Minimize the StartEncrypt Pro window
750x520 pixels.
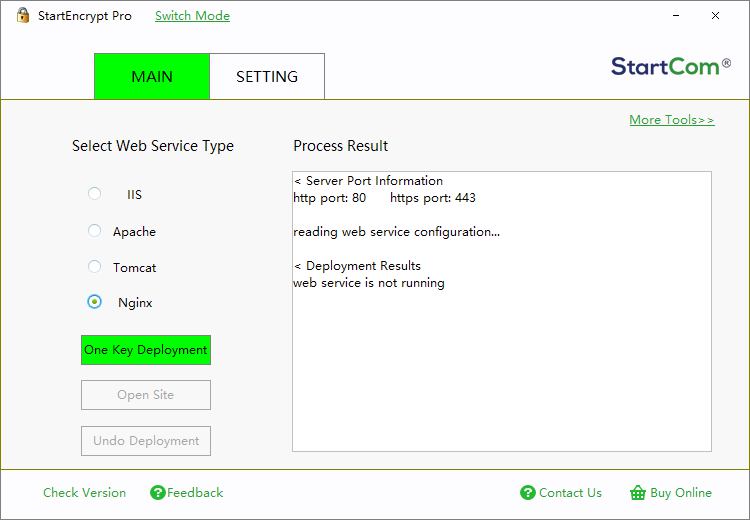(x=676, y=15)
